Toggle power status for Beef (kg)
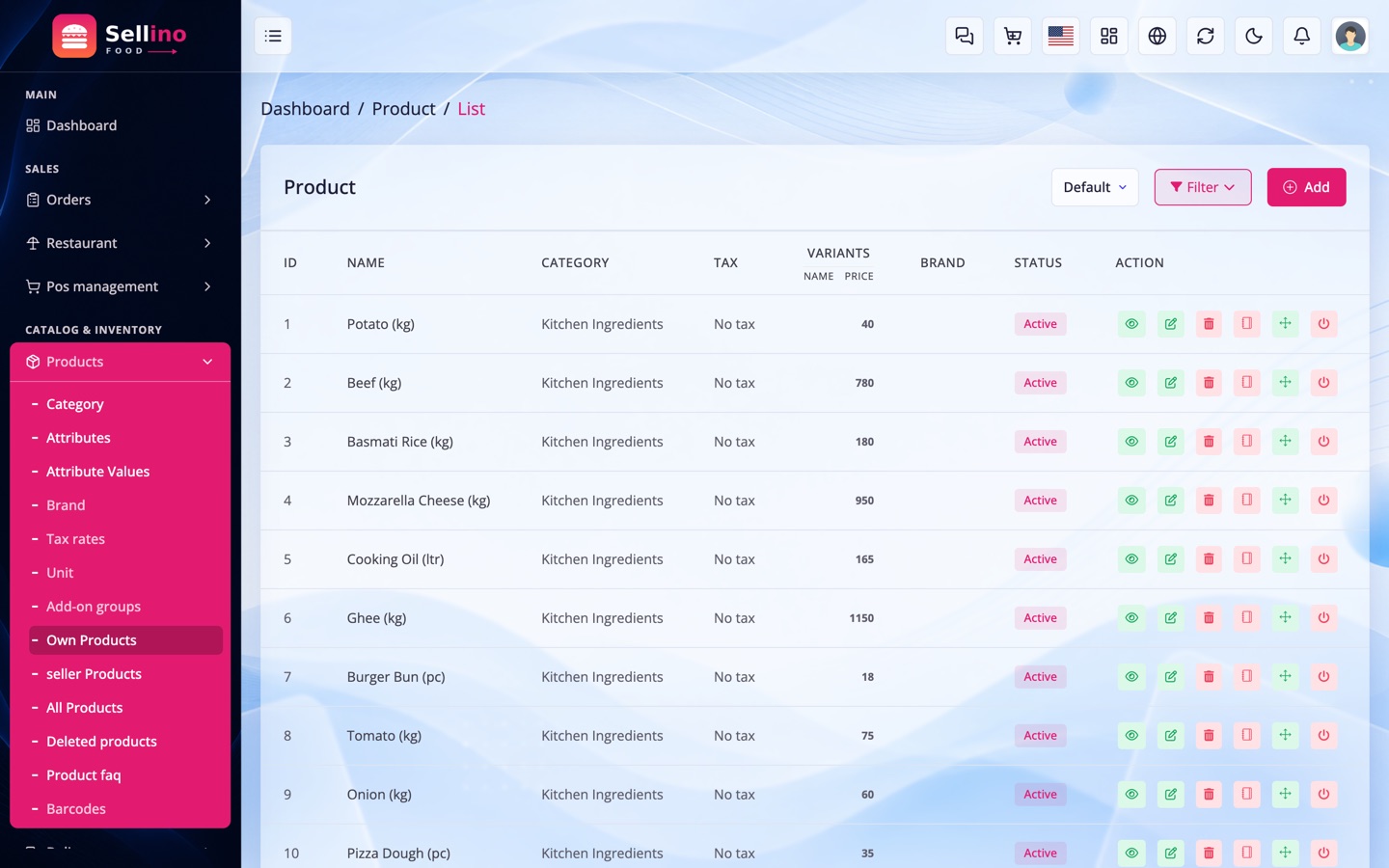 (1323, 383)
